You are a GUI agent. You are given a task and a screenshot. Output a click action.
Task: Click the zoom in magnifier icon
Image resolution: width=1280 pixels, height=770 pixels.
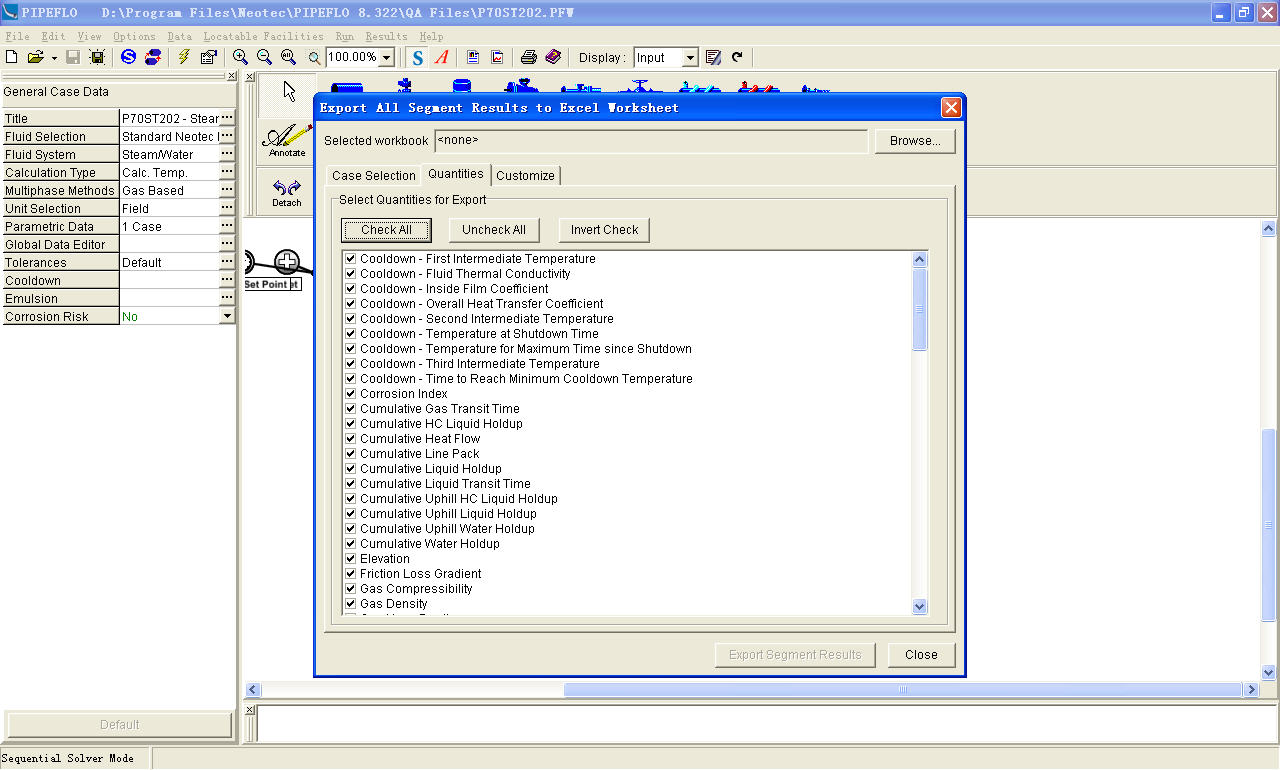point(240,57)
